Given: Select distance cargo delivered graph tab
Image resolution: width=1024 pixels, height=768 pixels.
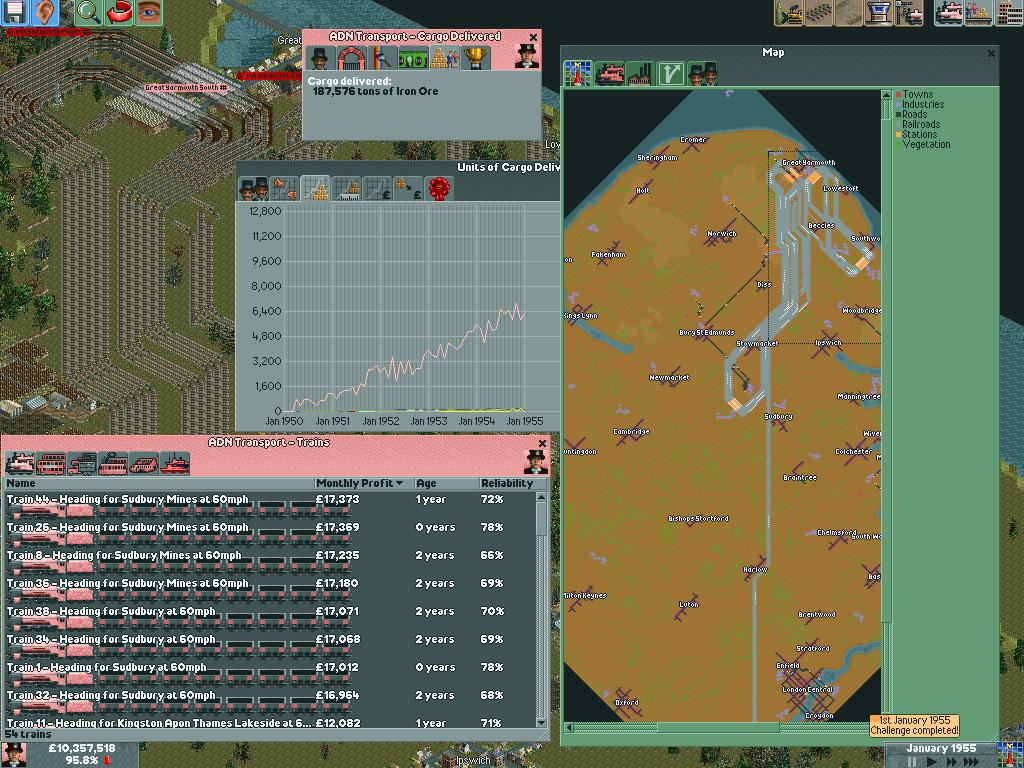Looking at the screenshot, I should (x=346, y=189).
